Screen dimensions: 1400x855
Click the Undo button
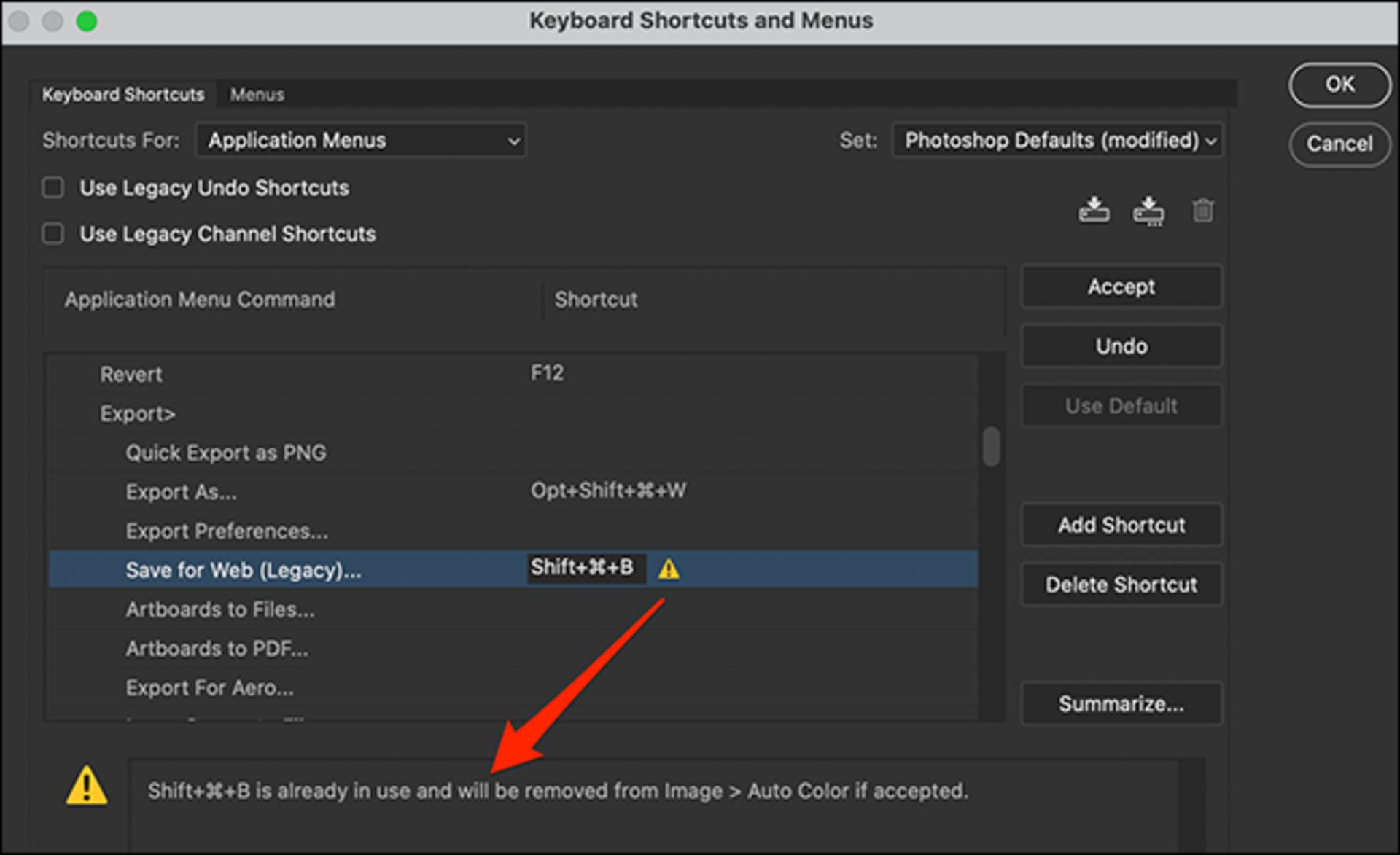click(x=1121, y=346)
